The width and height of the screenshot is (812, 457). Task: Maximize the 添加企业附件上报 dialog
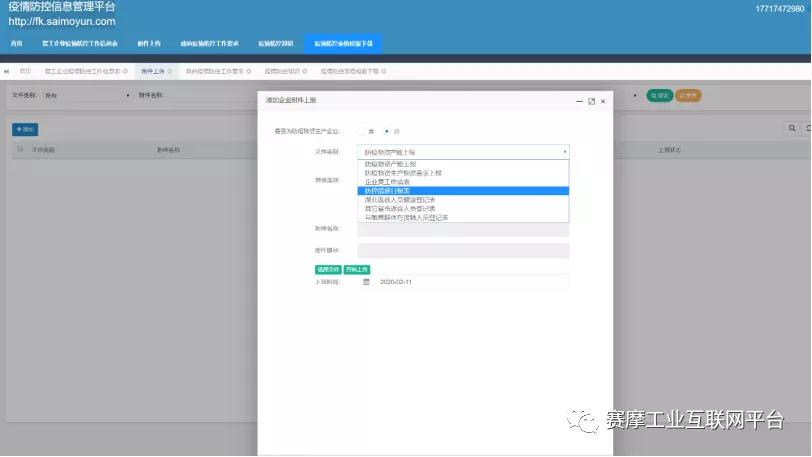click(591, 101)
